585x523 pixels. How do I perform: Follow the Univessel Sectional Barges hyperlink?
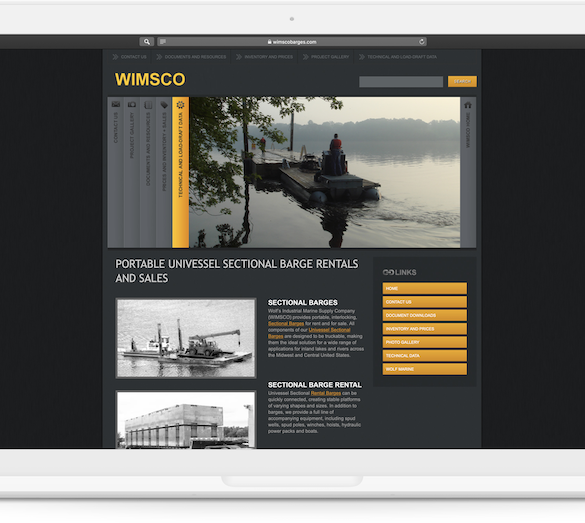(329, 330)
